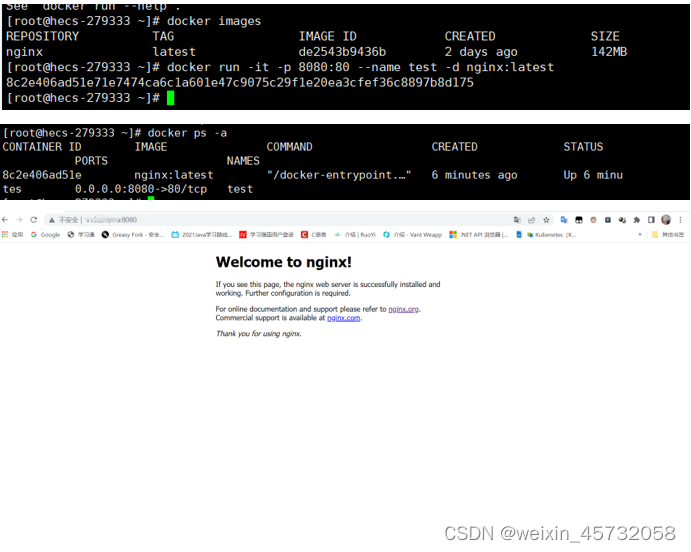The height and width of the screenshot is (552, 691).
Task: Click the Up 6 minu status value
Action: click(x=593, y=175)
